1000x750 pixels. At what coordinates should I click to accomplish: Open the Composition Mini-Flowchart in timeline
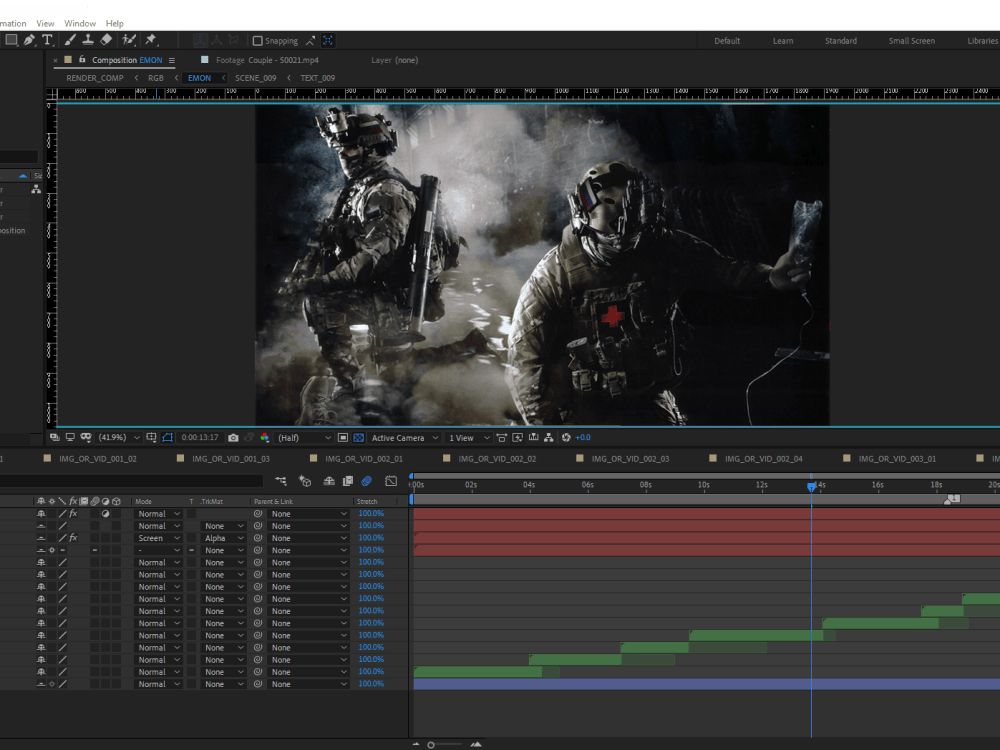pos(281,481)
